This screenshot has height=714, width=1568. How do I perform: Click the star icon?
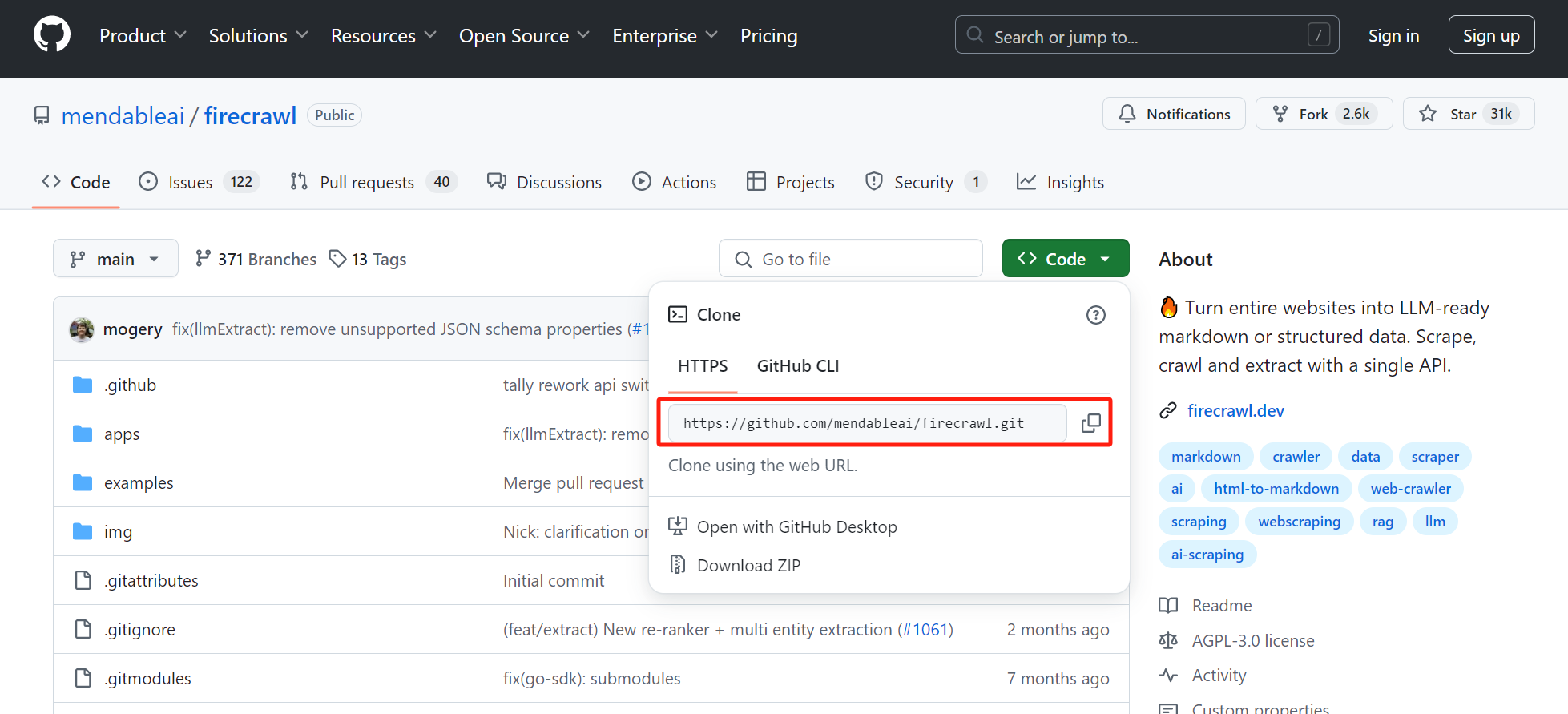coord(1428,114)
